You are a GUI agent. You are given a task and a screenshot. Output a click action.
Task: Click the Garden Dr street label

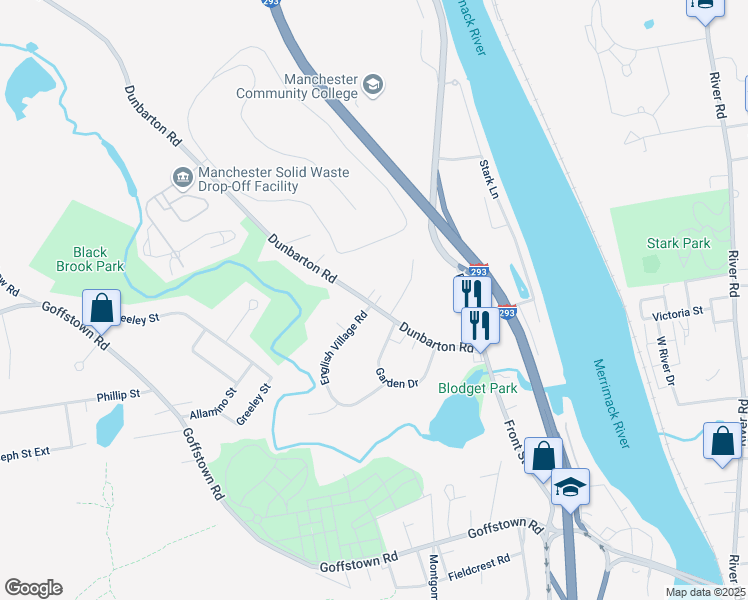coord(397,379)
